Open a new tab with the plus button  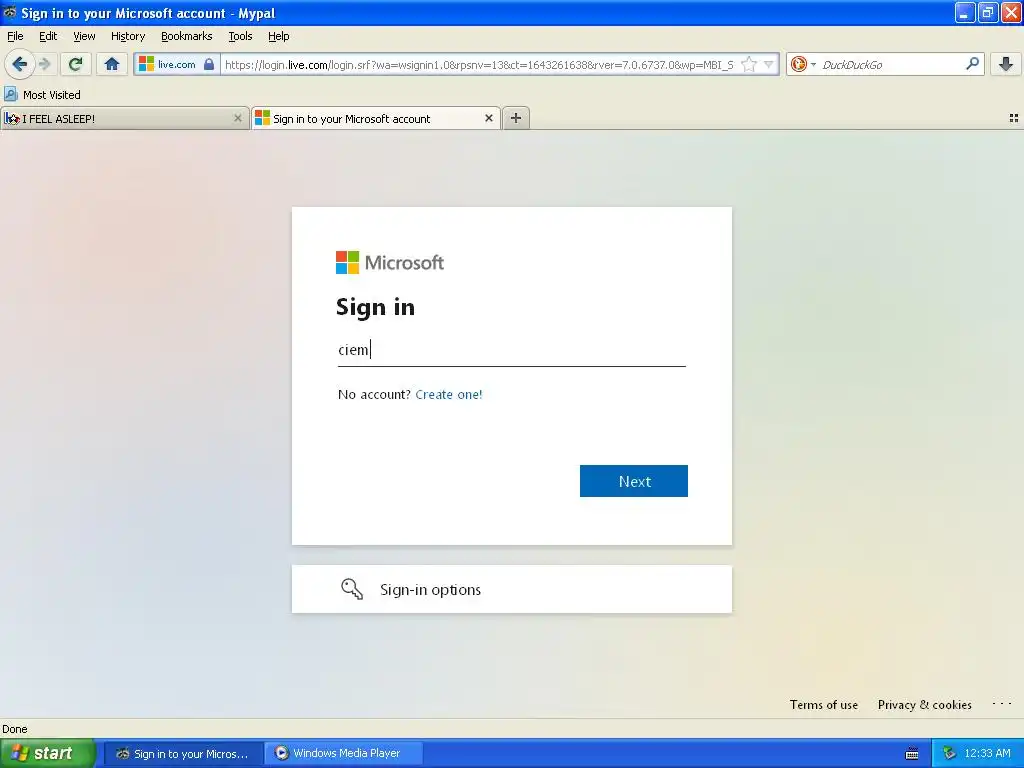(x=516, y=118)
